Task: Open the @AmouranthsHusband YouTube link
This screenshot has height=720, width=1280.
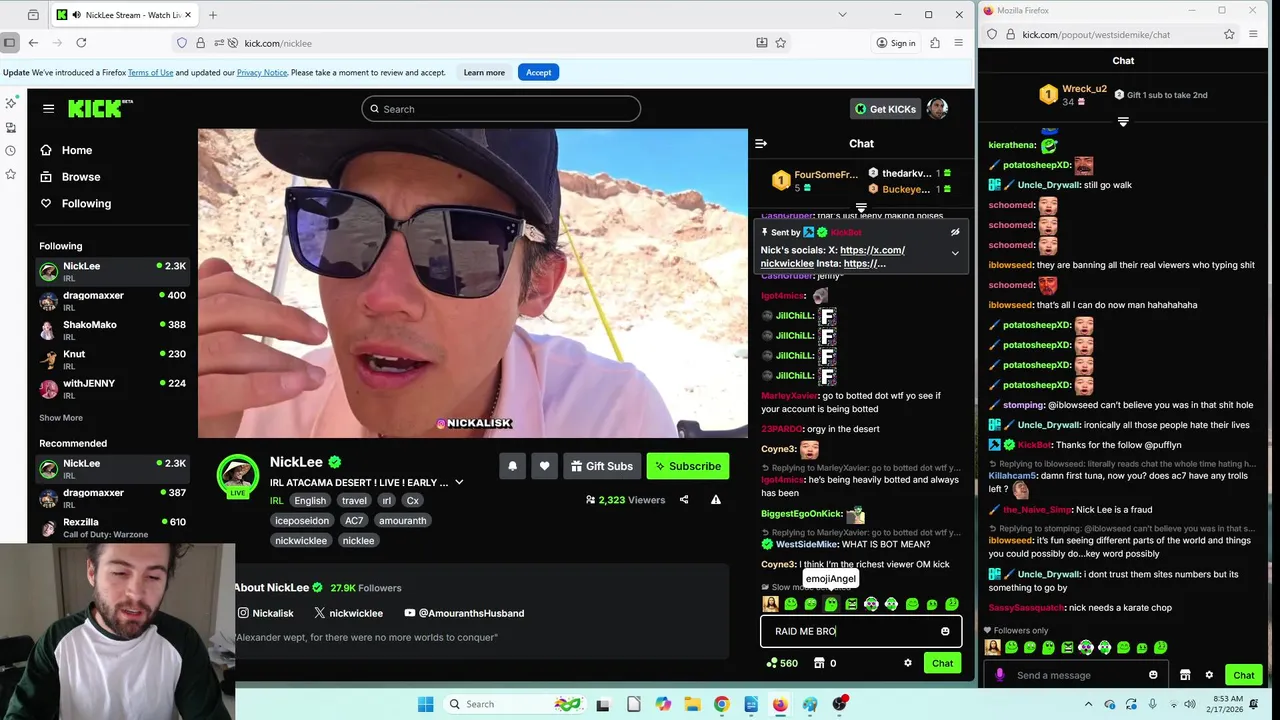Action: (x=464, y=613)
